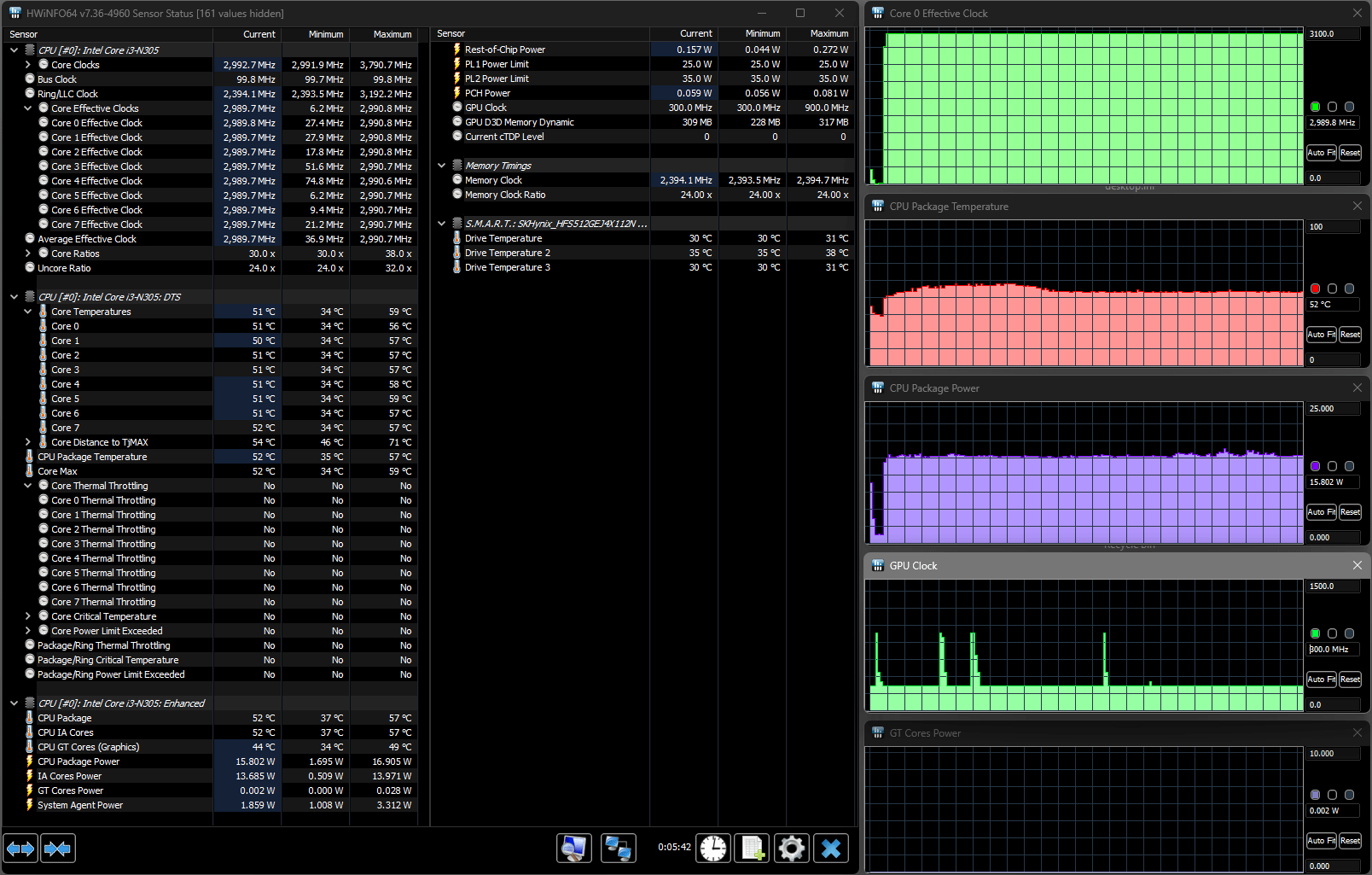Image resolution: width=1372 pixels, height=875 pixels.
Task: Click the clock reset-timer icon
Action: click(712, 849)
